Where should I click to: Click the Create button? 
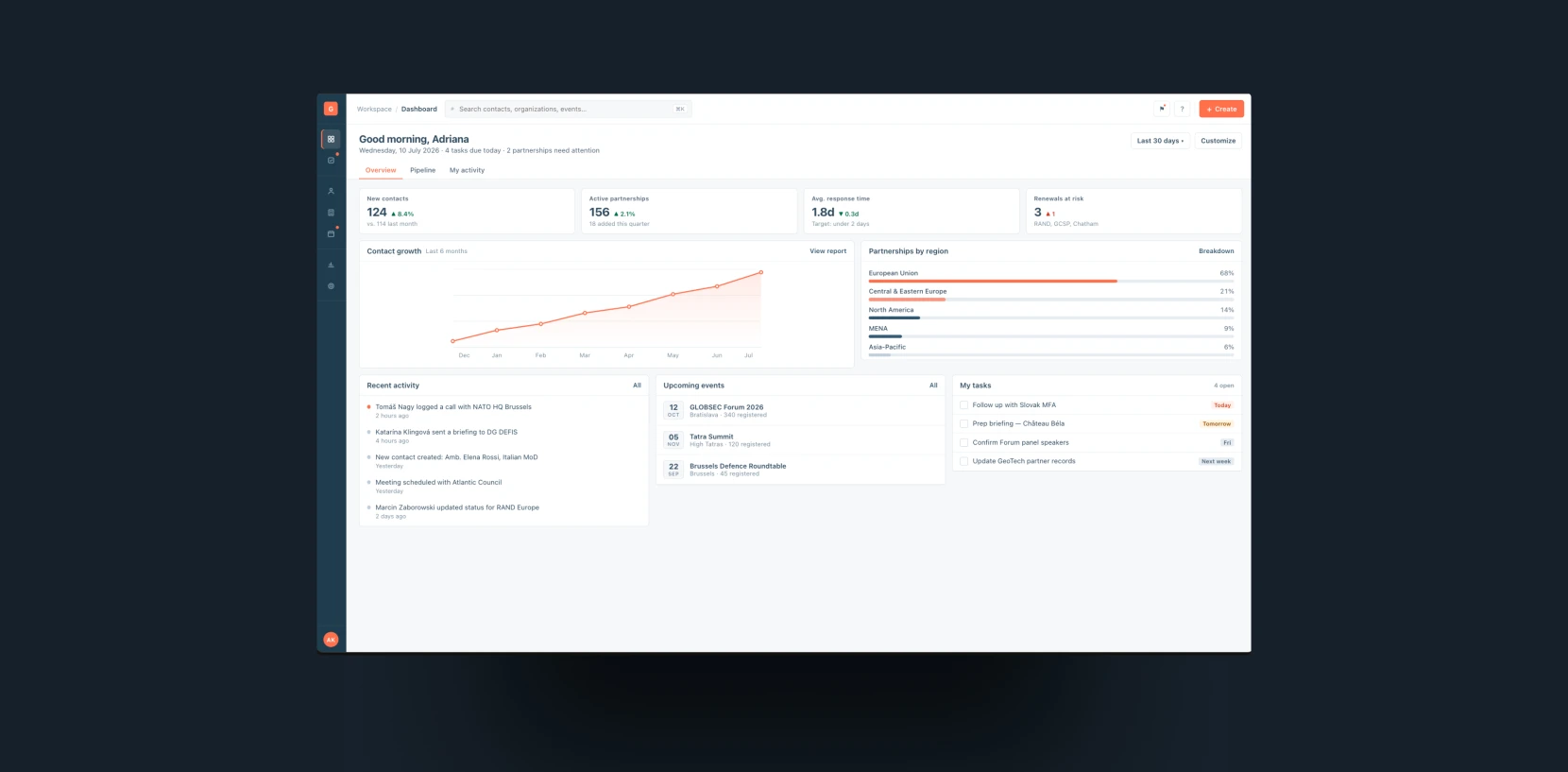(1221, 109)
